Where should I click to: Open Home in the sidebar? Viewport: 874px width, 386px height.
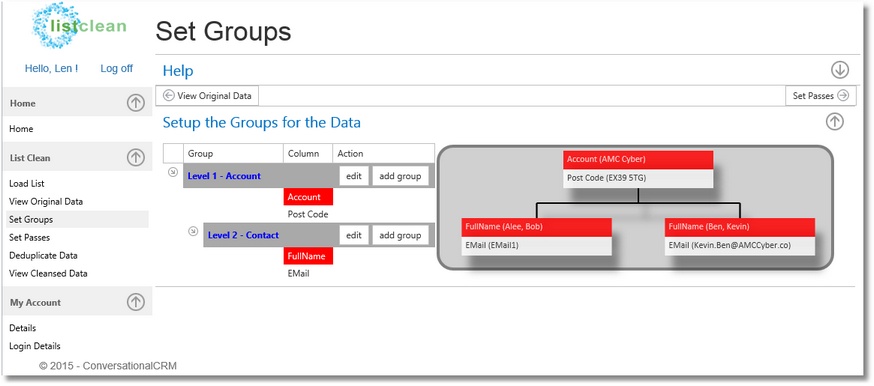coord(21,129)
